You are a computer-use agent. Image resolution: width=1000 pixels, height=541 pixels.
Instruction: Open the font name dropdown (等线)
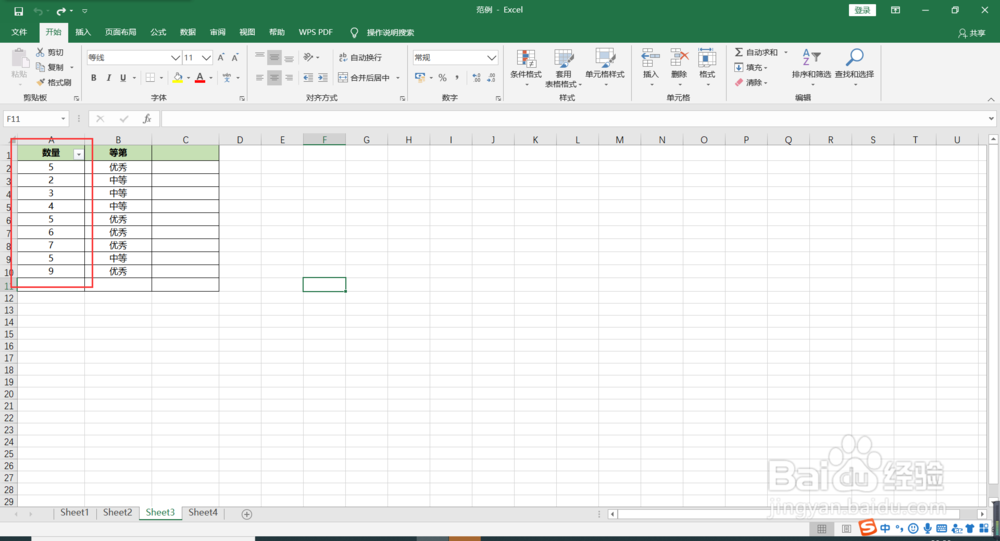[175, 57]
